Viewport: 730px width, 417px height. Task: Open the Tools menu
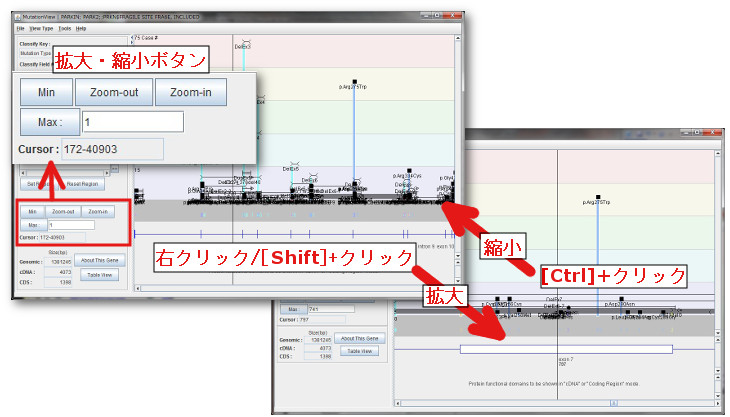coord(65,29)
